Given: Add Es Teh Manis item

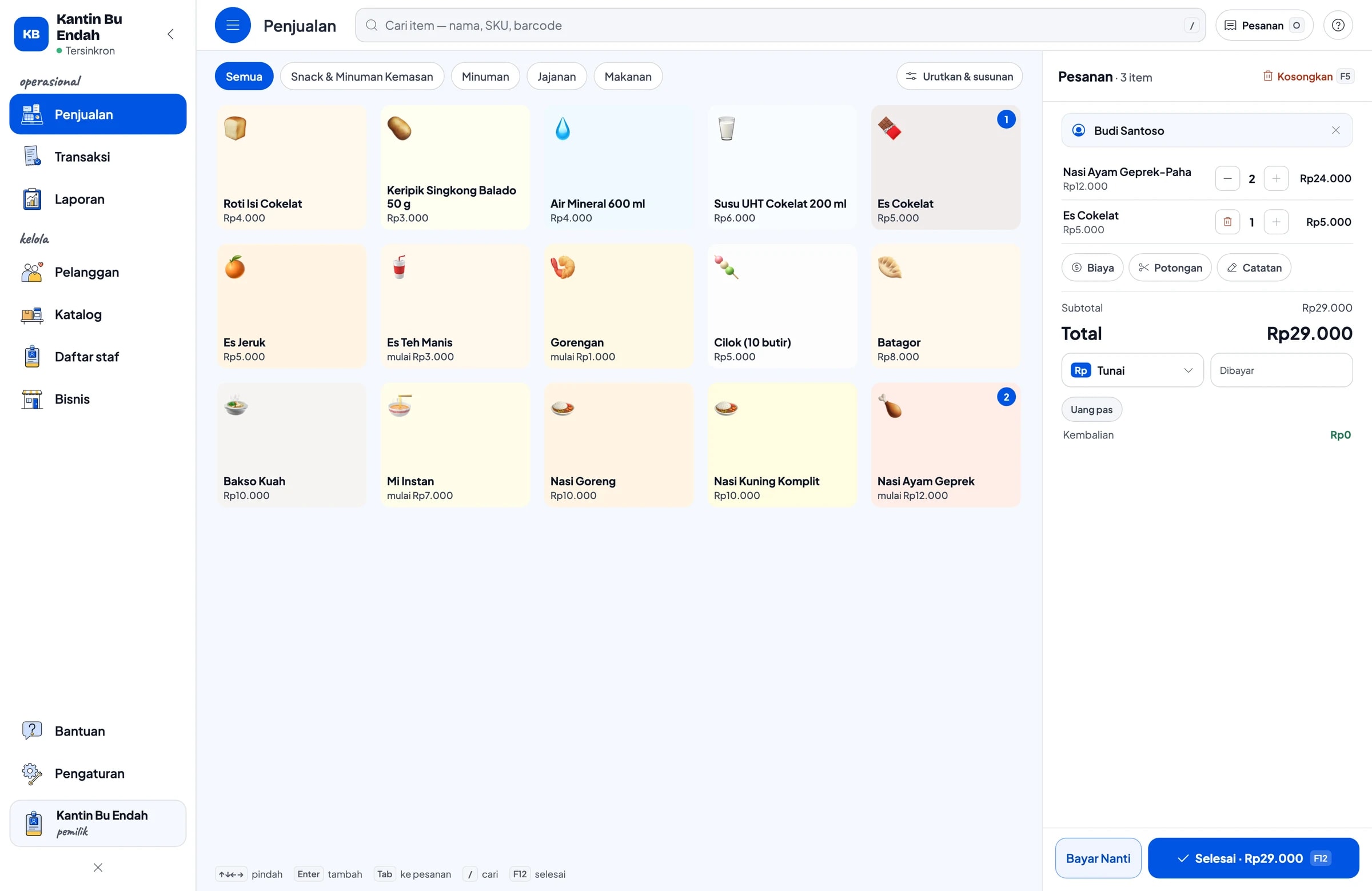Looking at the screenshot, I should [x=455, y=306].
